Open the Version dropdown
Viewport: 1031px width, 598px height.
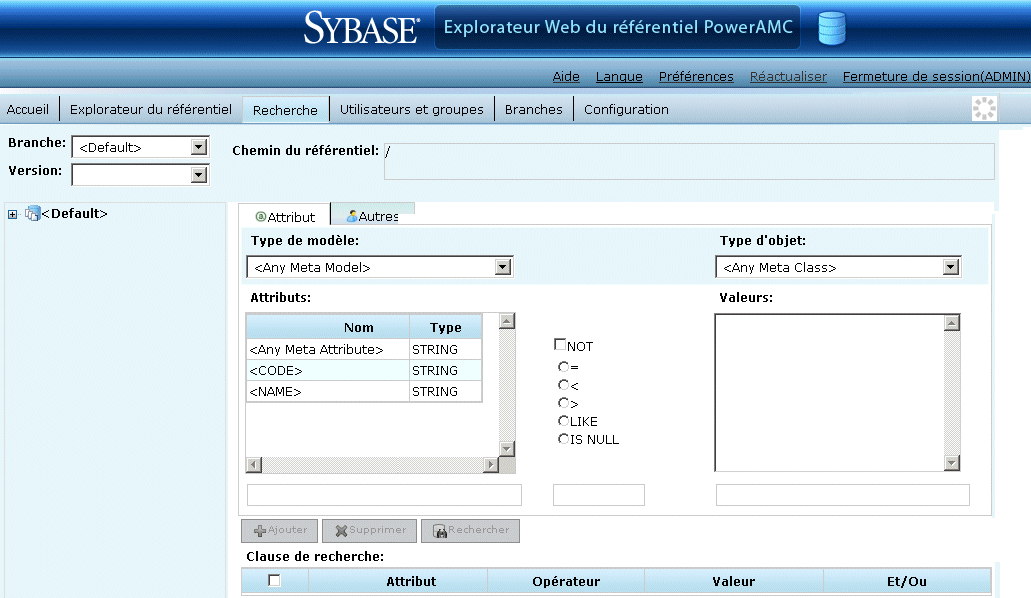tap(199, 174)
